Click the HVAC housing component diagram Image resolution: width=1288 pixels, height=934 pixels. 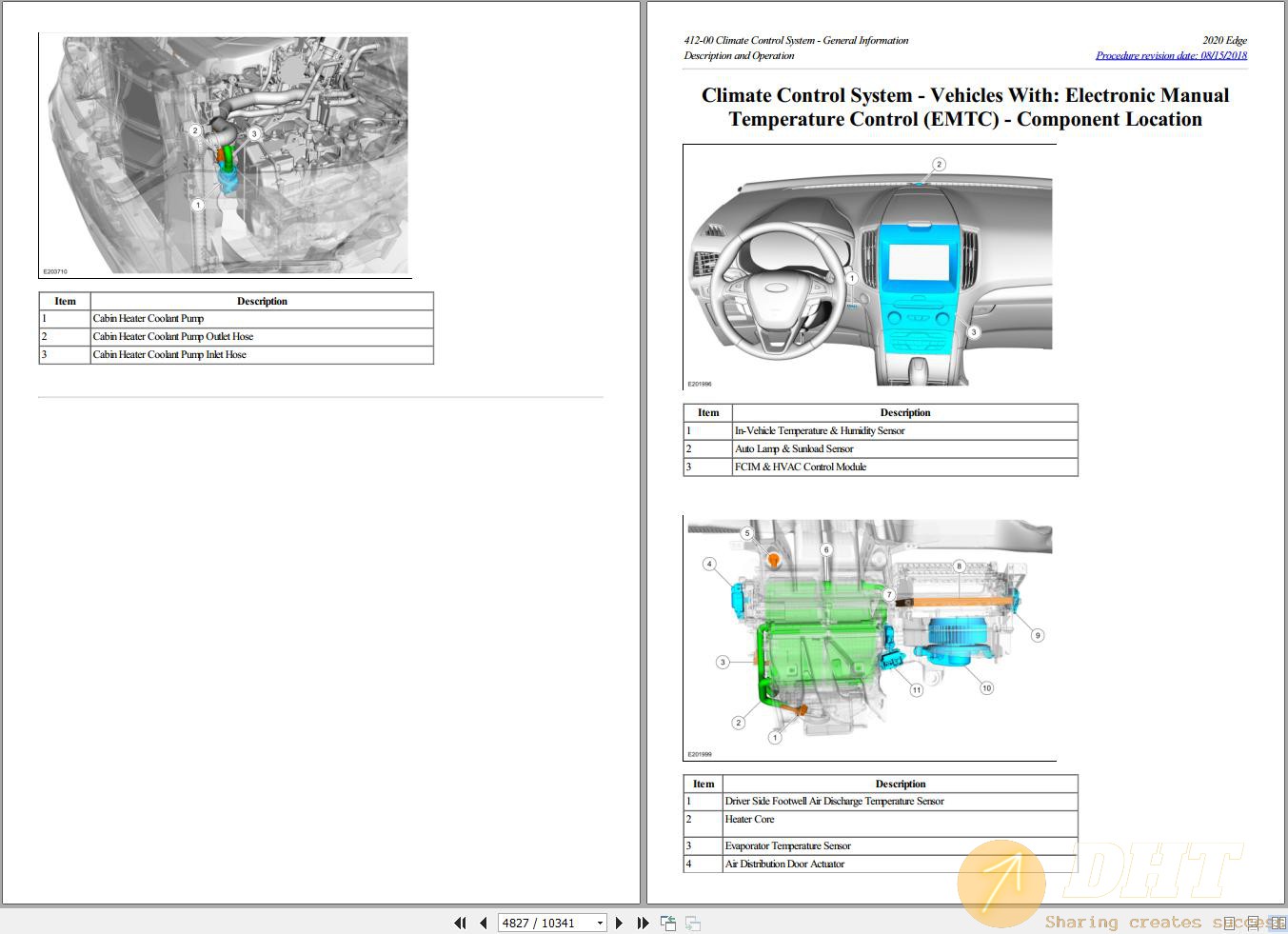[869, 638]
